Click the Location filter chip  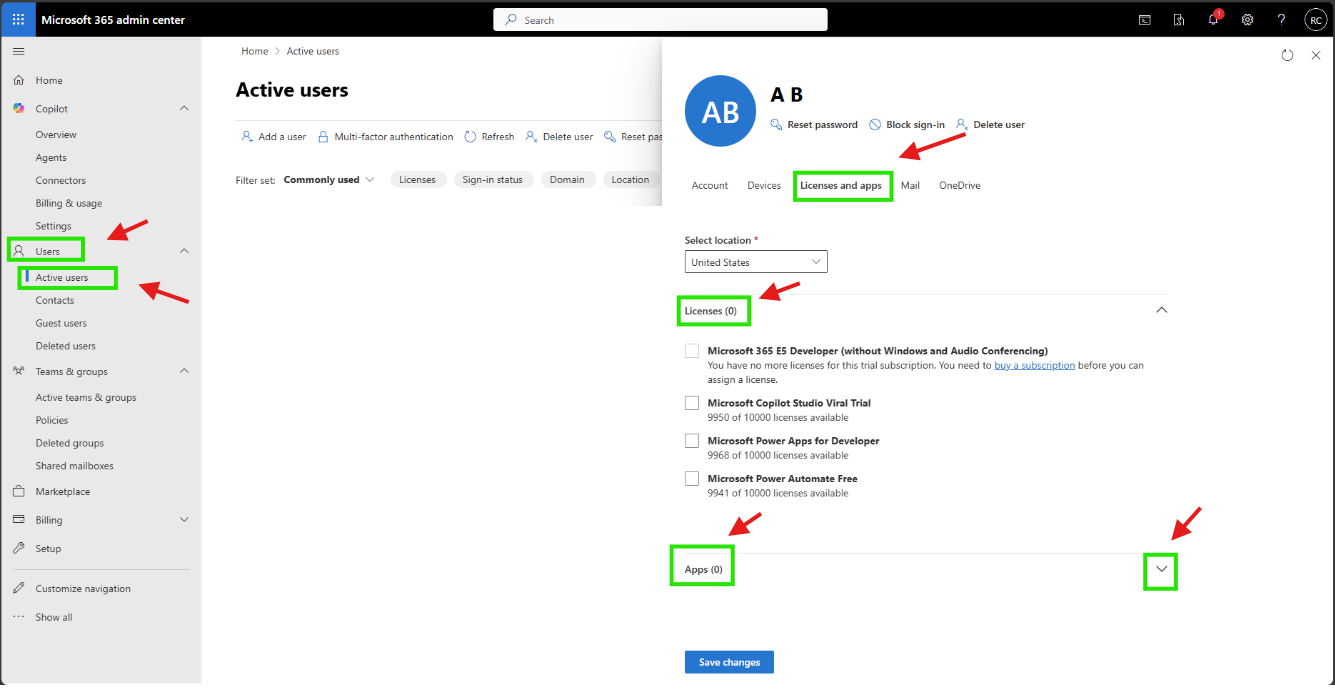point(630,180)
